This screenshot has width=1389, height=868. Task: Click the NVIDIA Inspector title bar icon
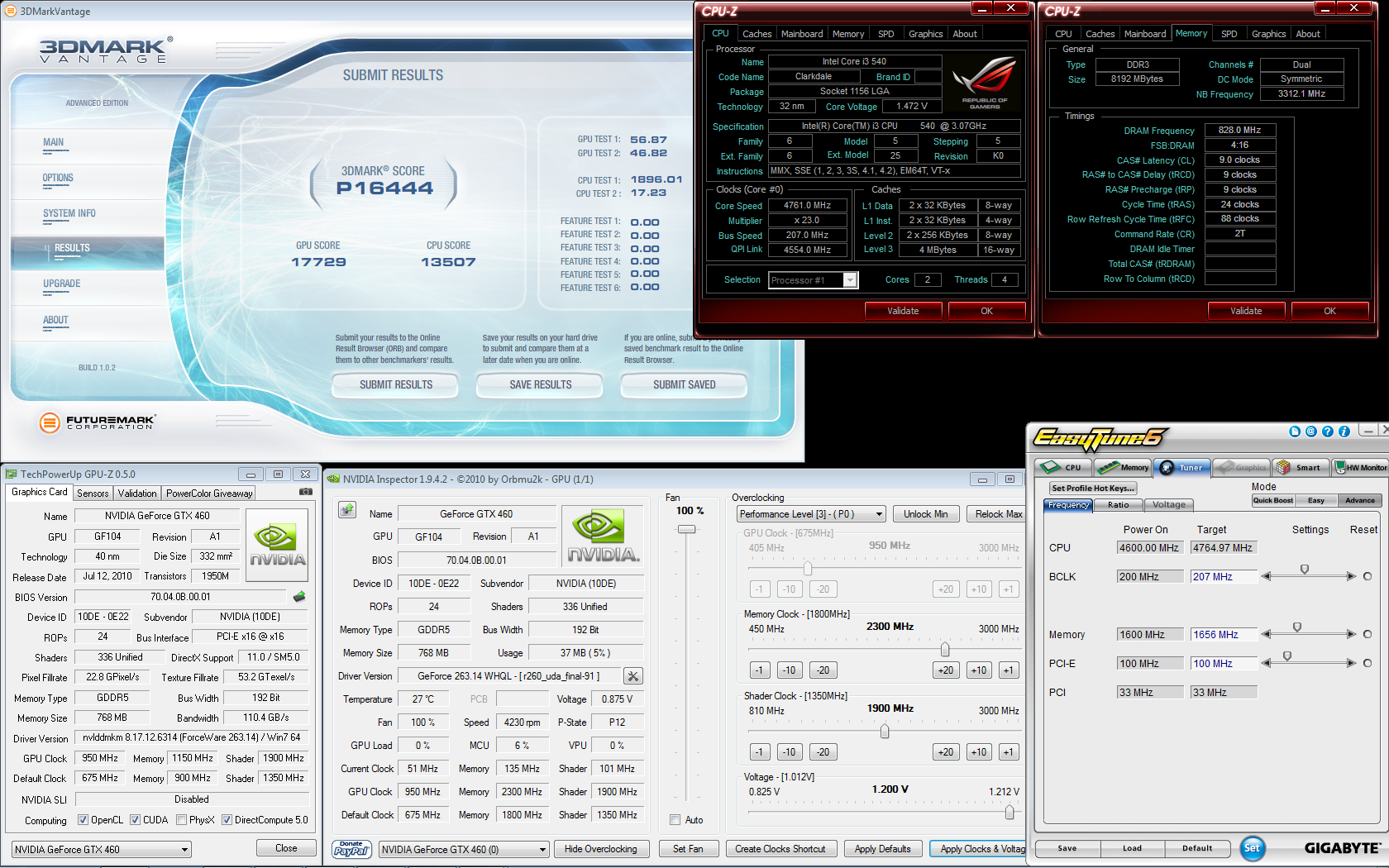pyautogui.click(x=333, y=479)
